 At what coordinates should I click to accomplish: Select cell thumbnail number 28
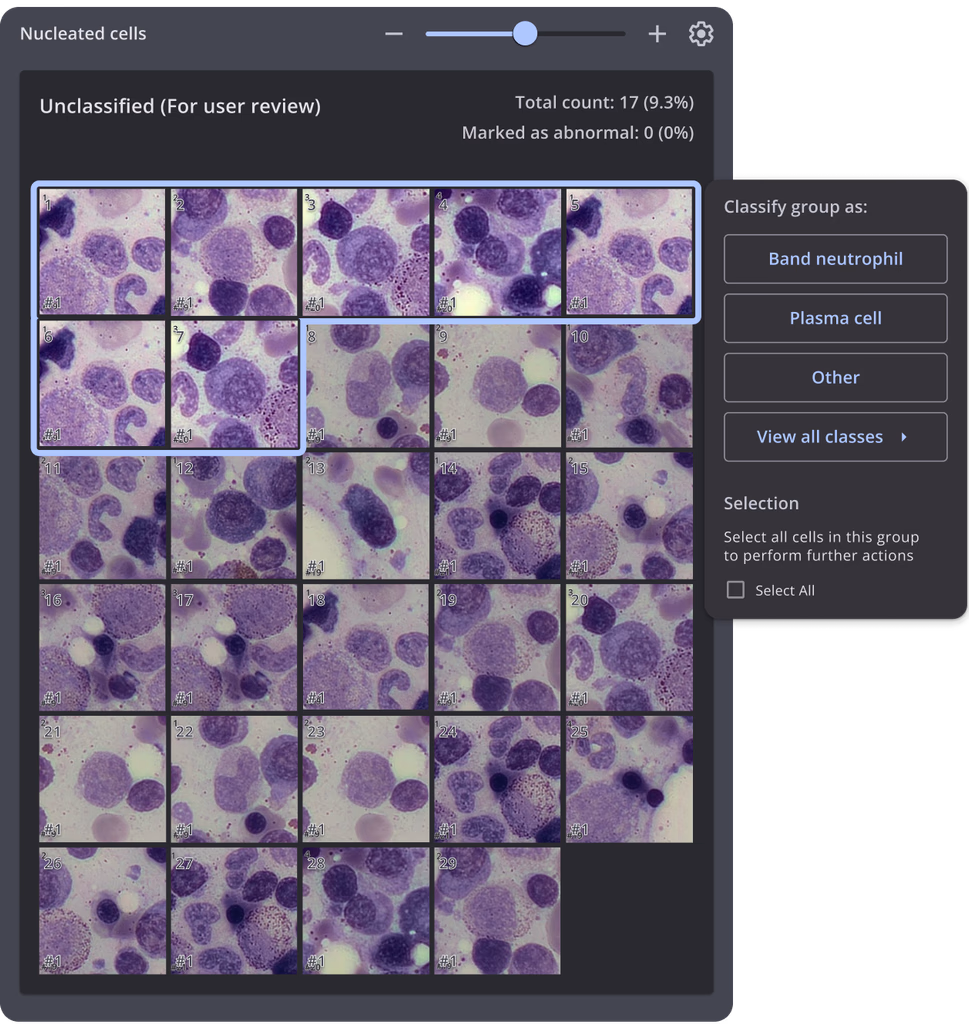tap(366, 912)
